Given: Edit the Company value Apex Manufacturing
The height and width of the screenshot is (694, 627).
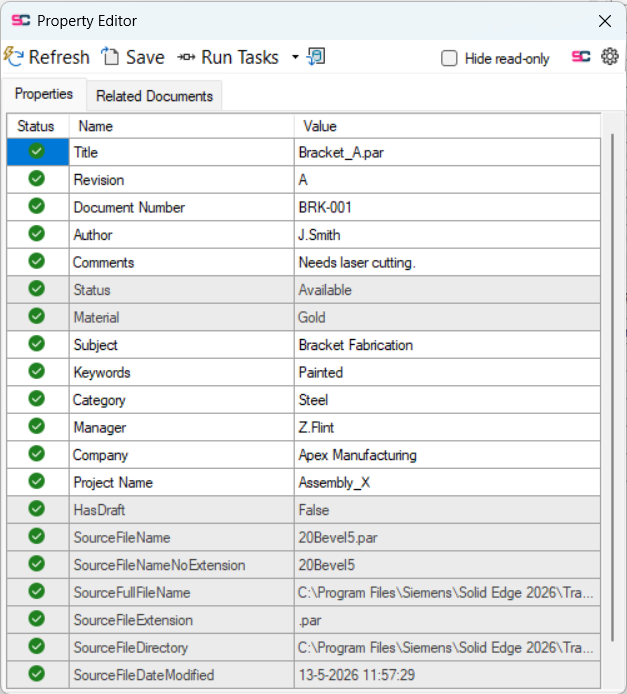Looking at the screenshot, I should click(x=447, y=455).
